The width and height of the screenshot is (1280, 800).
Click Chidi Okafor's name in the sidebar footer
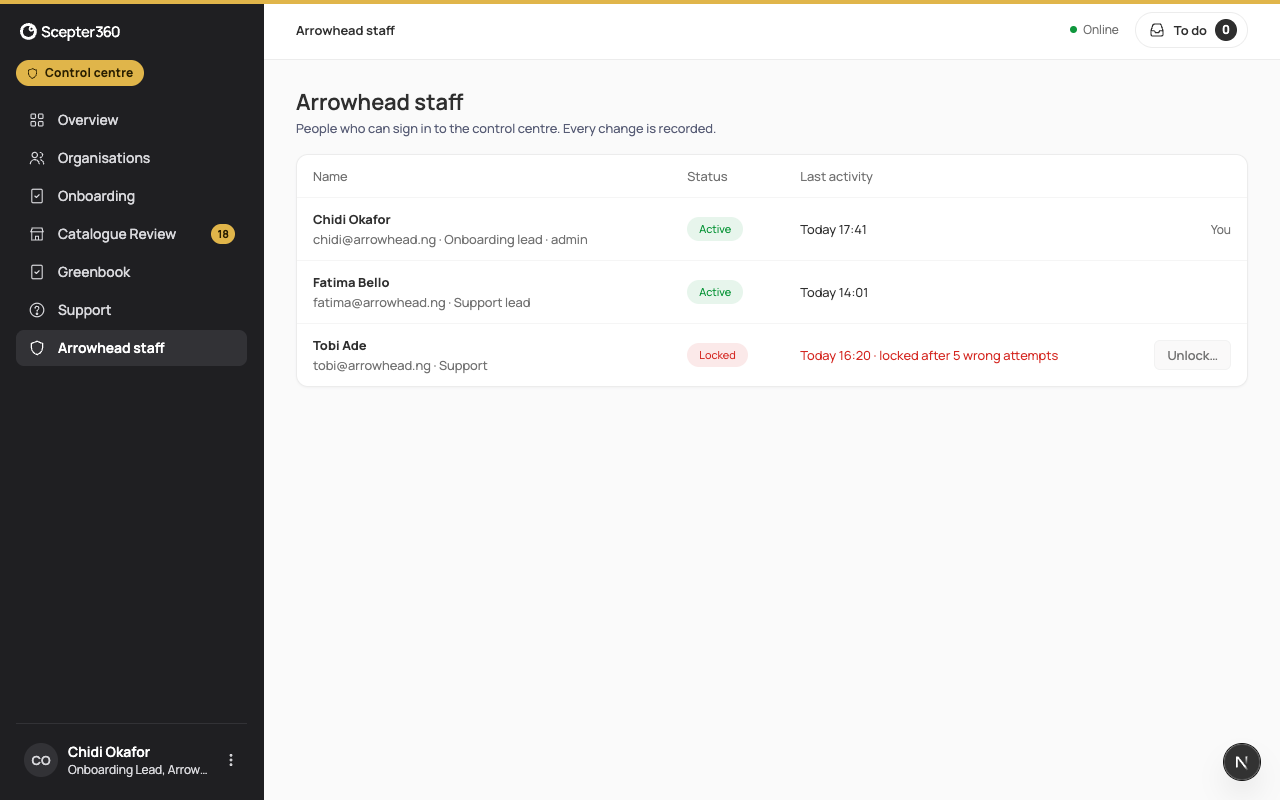(x=109, y=752)
